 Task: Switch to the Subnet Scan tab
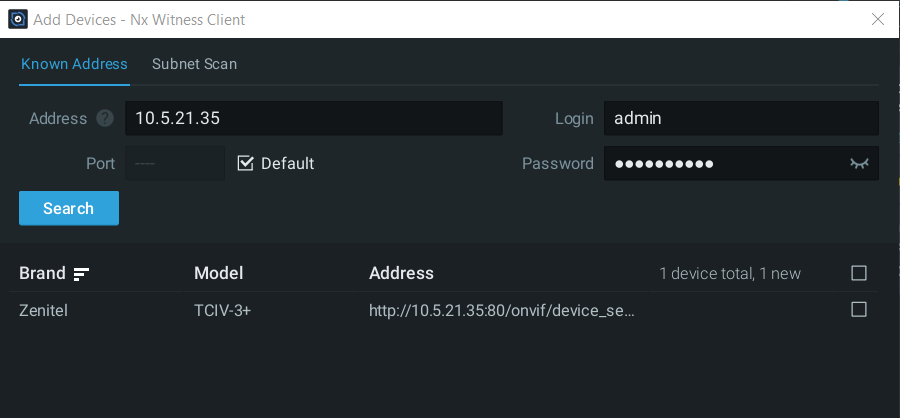click(x=194, y=64)
